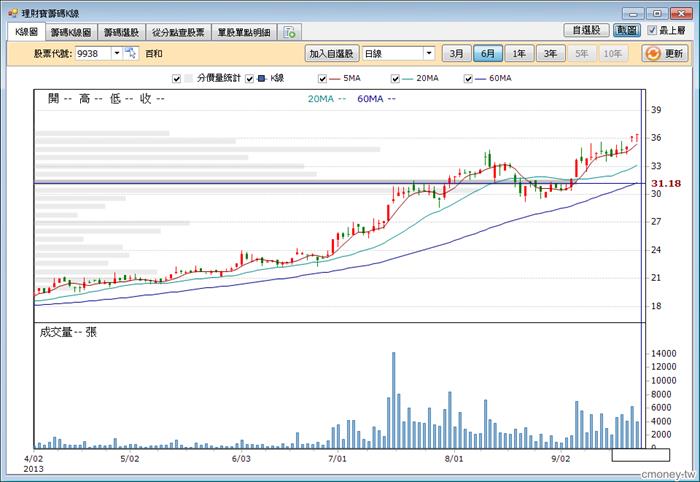Click the 20MA readout above chart
The width and height of the screenshot is (700, 482).
pos(327,99)
